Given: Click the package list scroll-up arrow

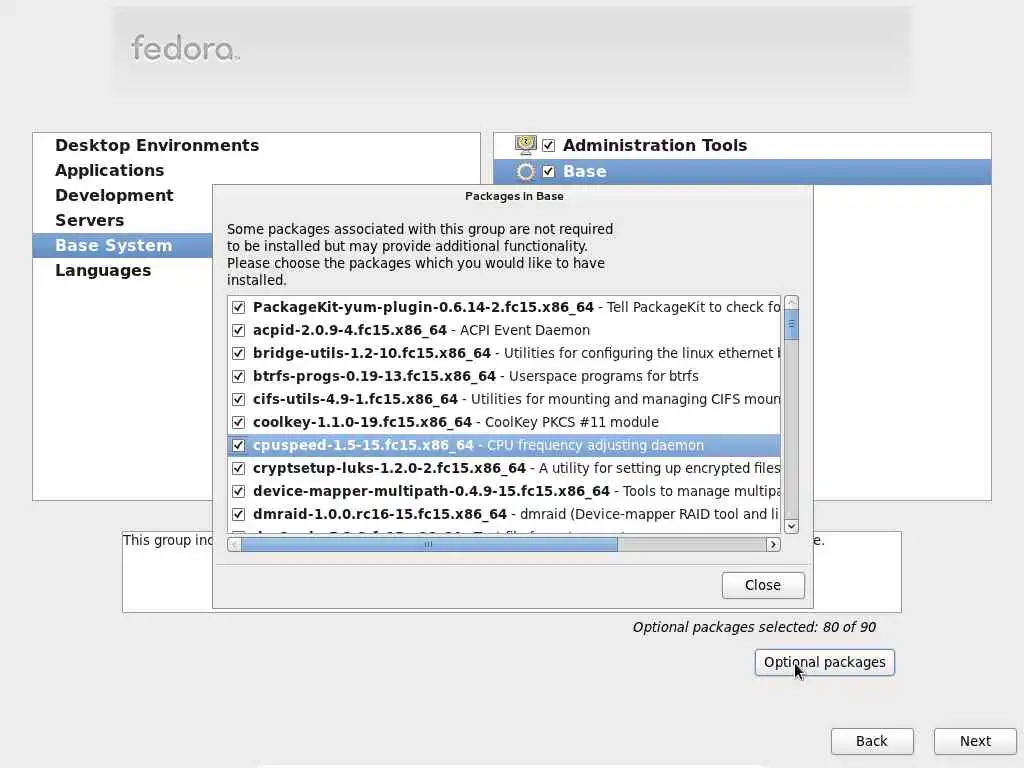Looking at the screenshot, I should pyautogui.click(x=792, y=302).
